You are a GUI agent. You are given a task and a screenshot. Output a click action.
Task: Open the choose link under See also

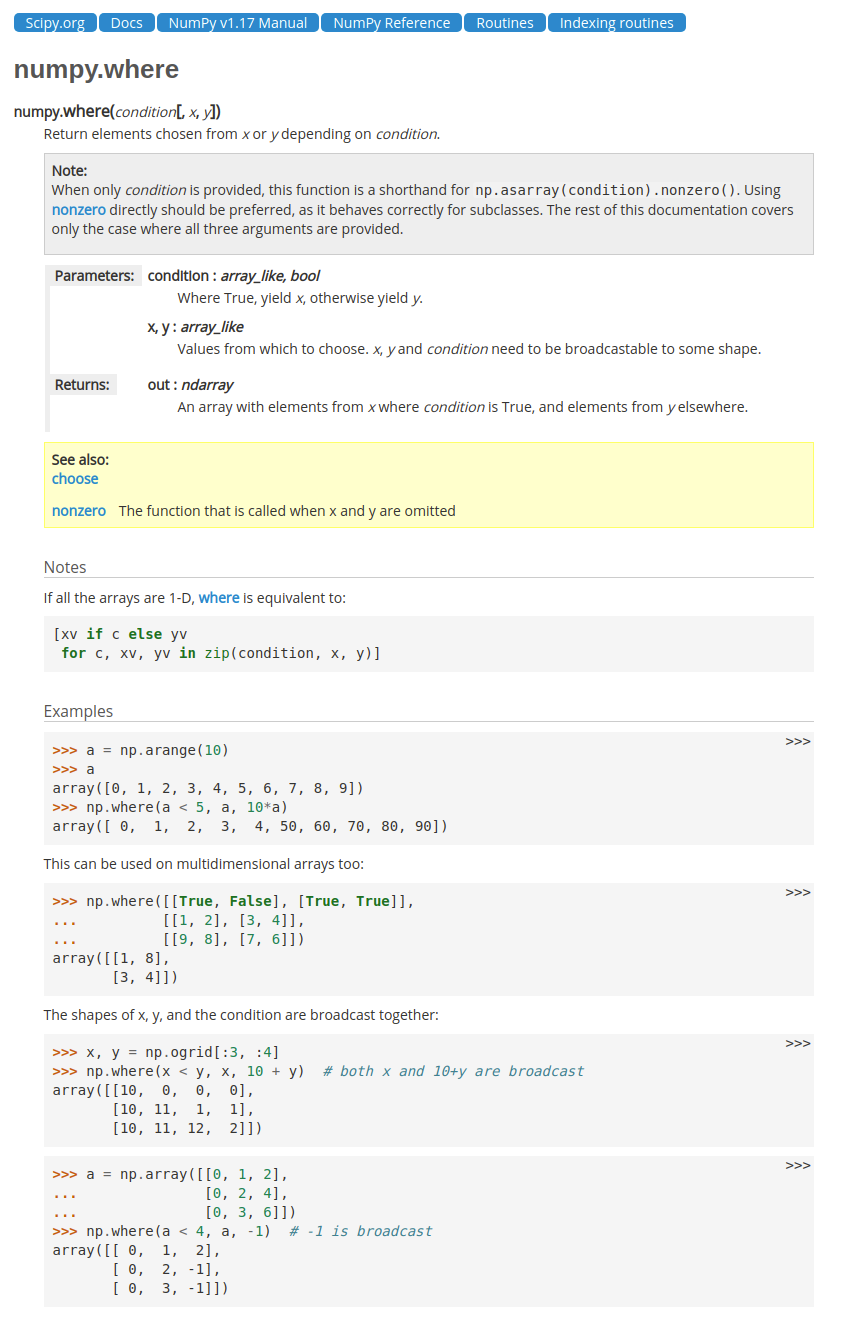tap(75, 479)
